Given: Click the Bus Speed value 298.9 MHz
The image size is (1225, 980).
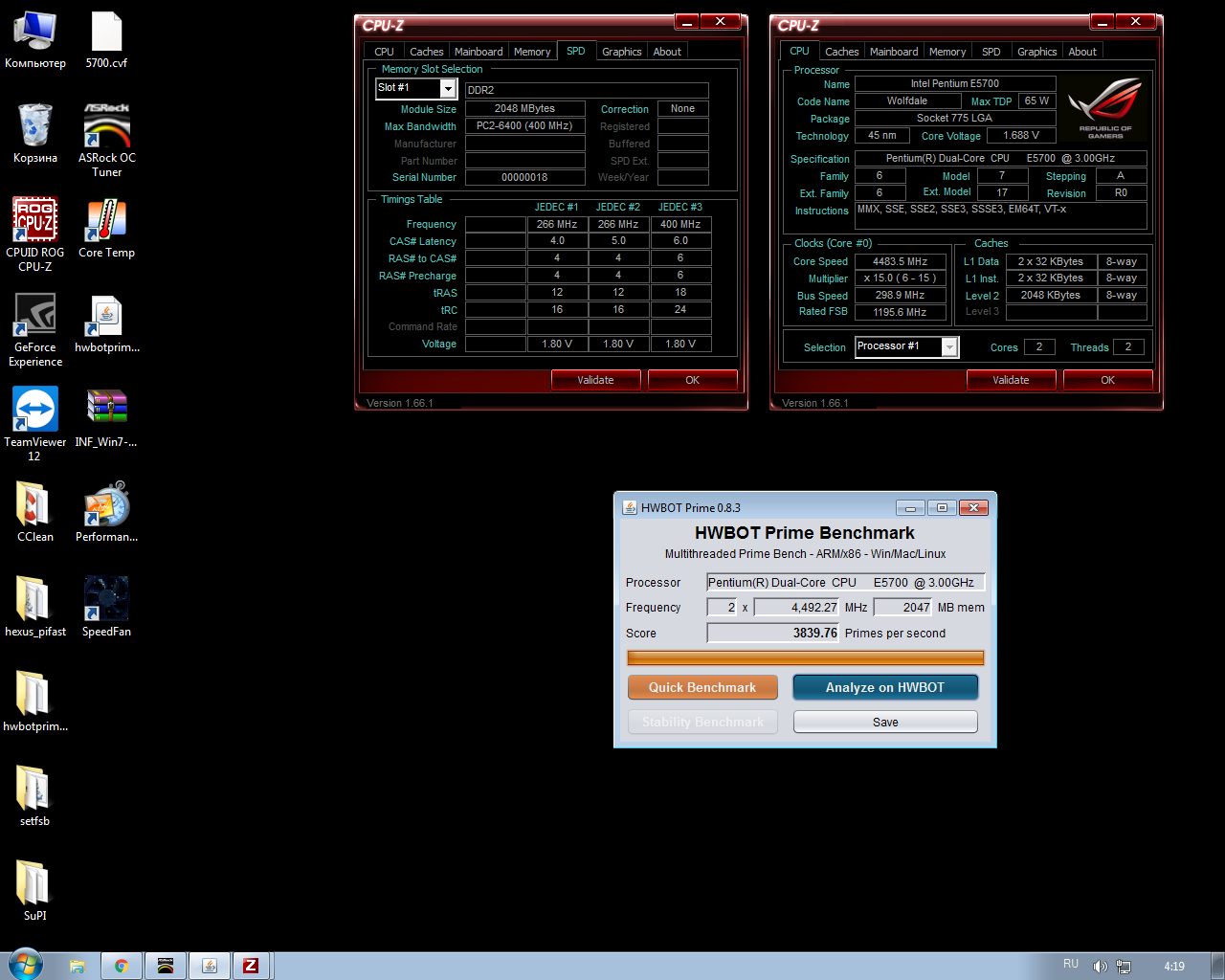Looking at the screenshot, I should tap(900, 295).
